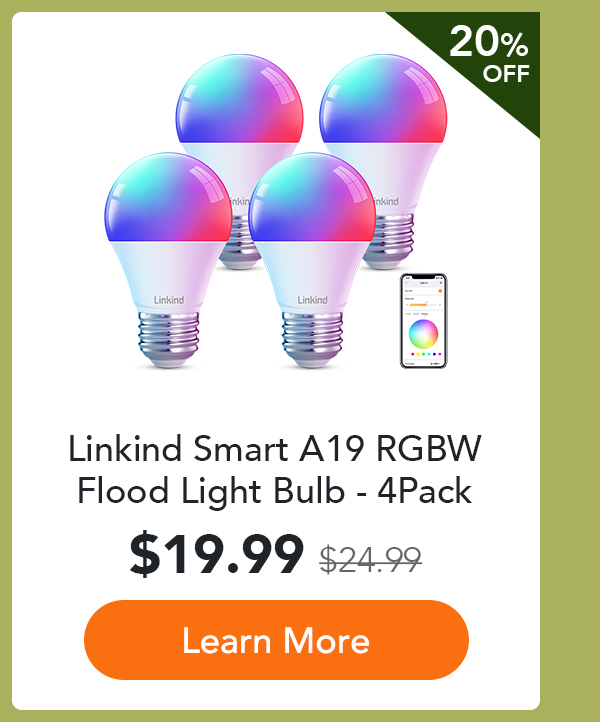Click the crossed-out $24.99 original price

371,559
